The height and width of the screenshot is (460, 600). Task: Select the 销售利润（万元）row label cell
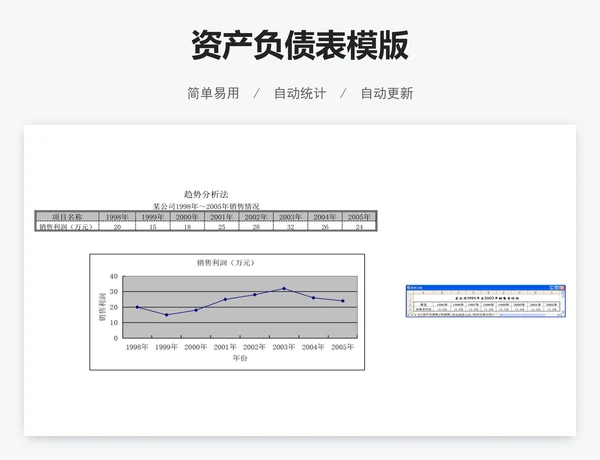tap(67, 227)
